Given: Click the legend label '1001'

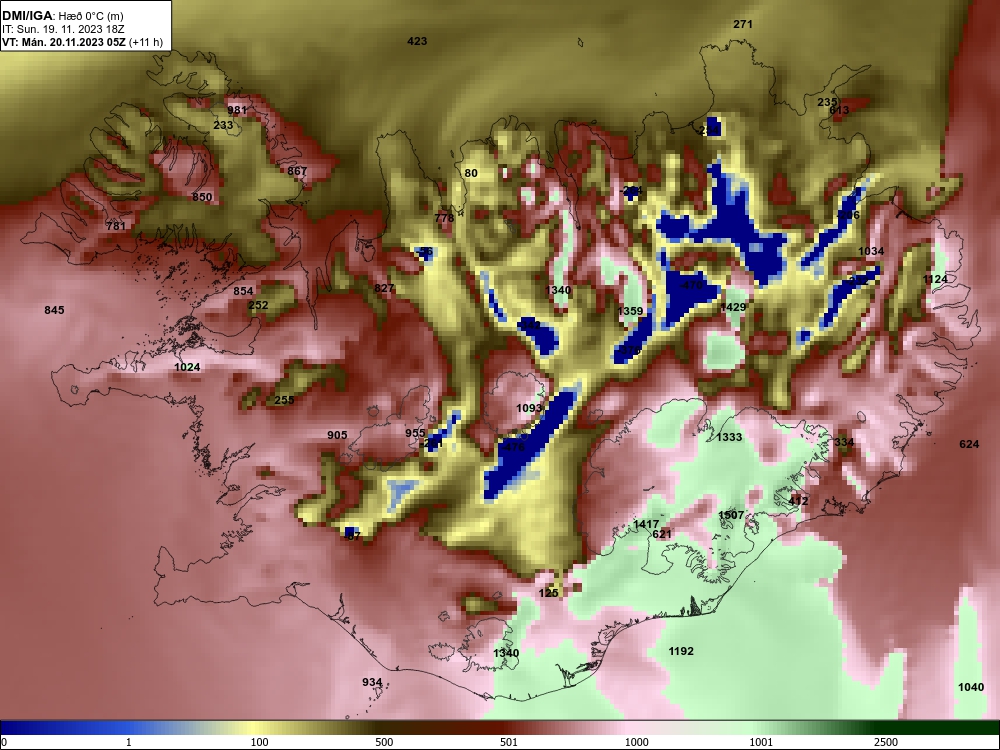Looking at the screenshot, I should coord(761,742).
